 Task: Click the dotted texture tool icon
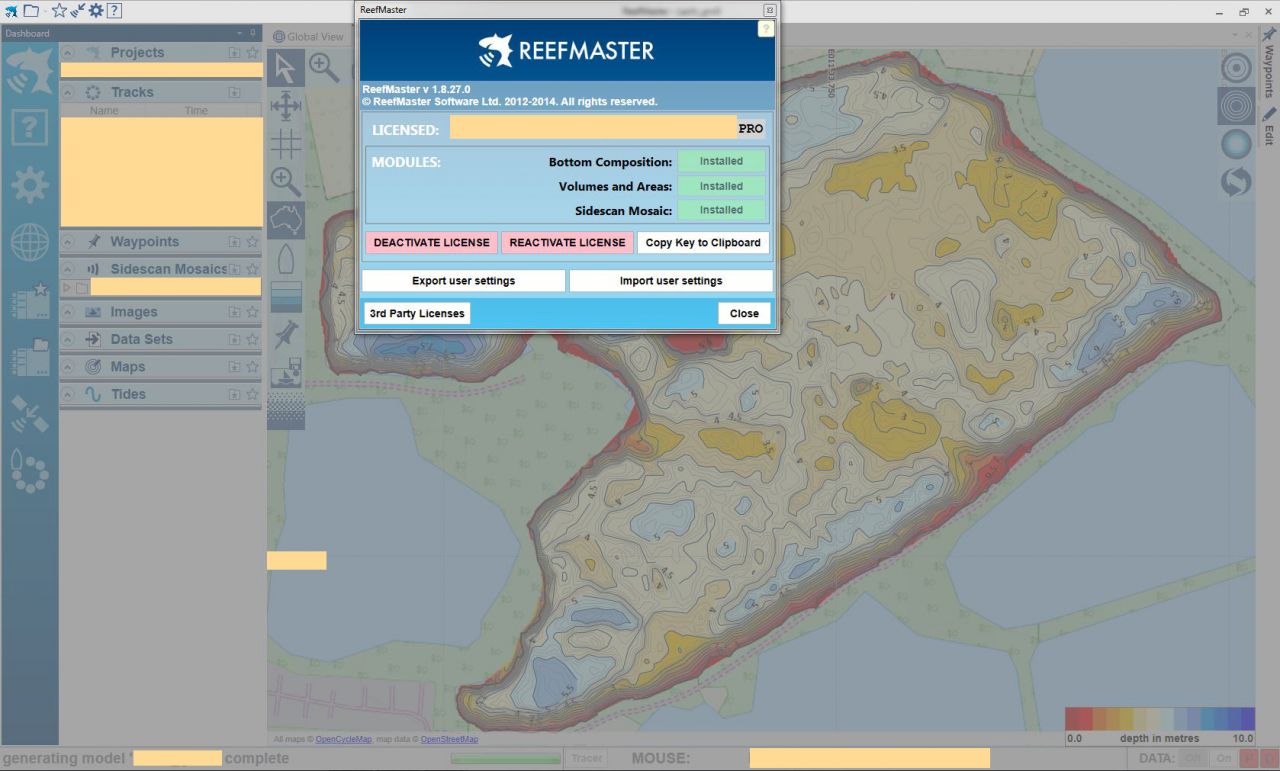pyautogui.click(x=286, y=410)
